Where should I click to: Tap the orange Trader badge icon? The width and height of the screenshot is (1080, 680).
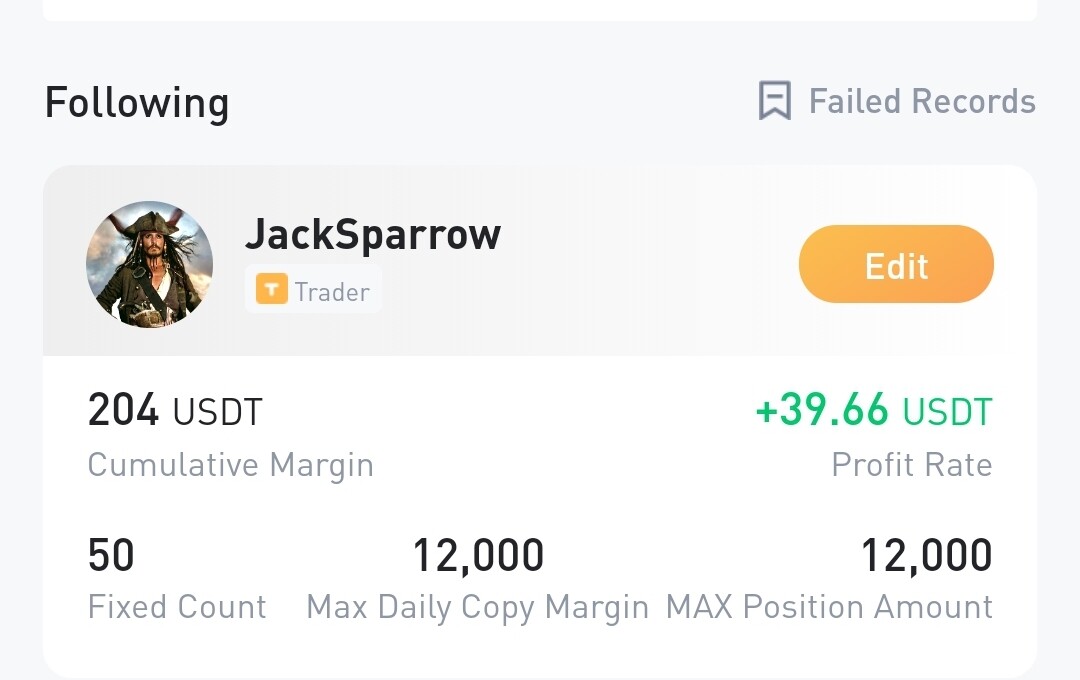(x=271, y=289)
